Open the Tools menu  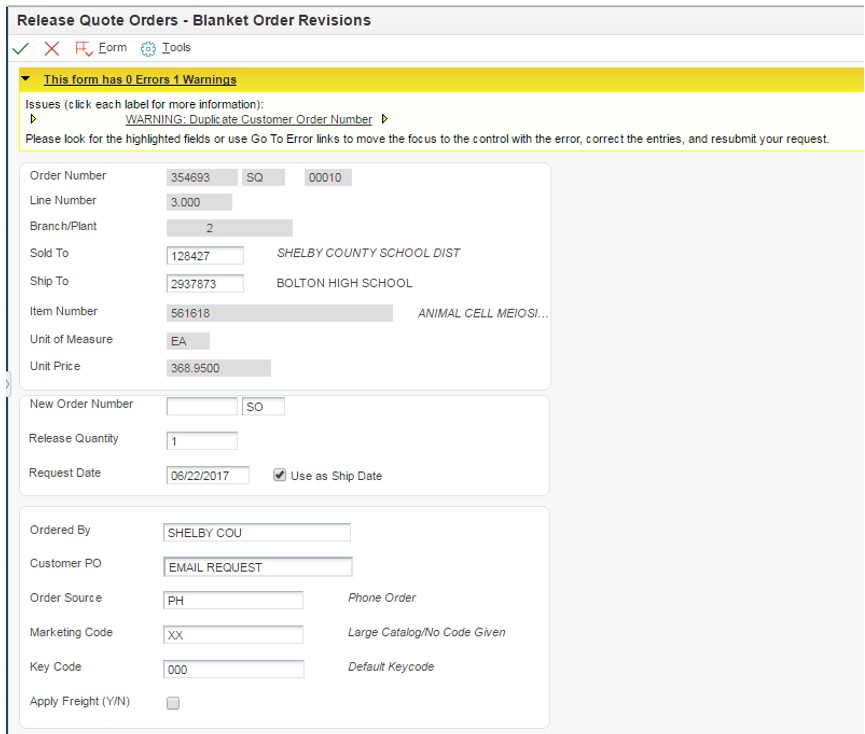(176, 48)
